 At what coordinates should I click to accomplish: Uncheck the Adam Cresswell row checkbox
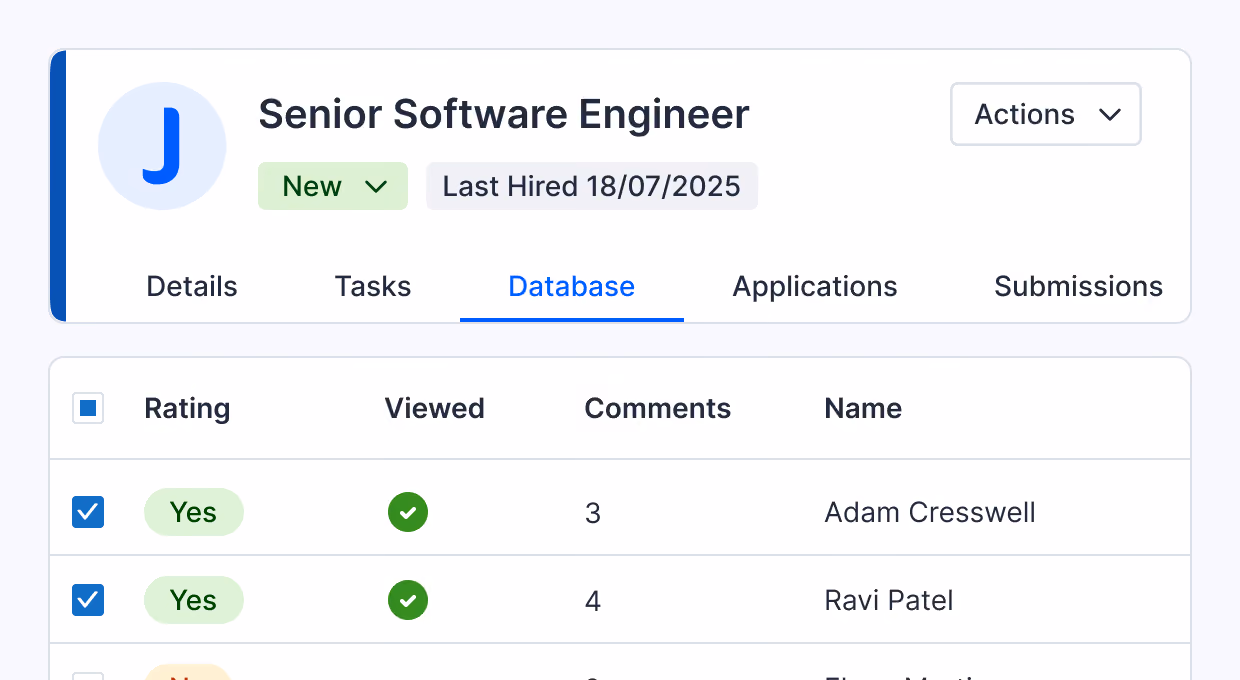tap(88, 512)
